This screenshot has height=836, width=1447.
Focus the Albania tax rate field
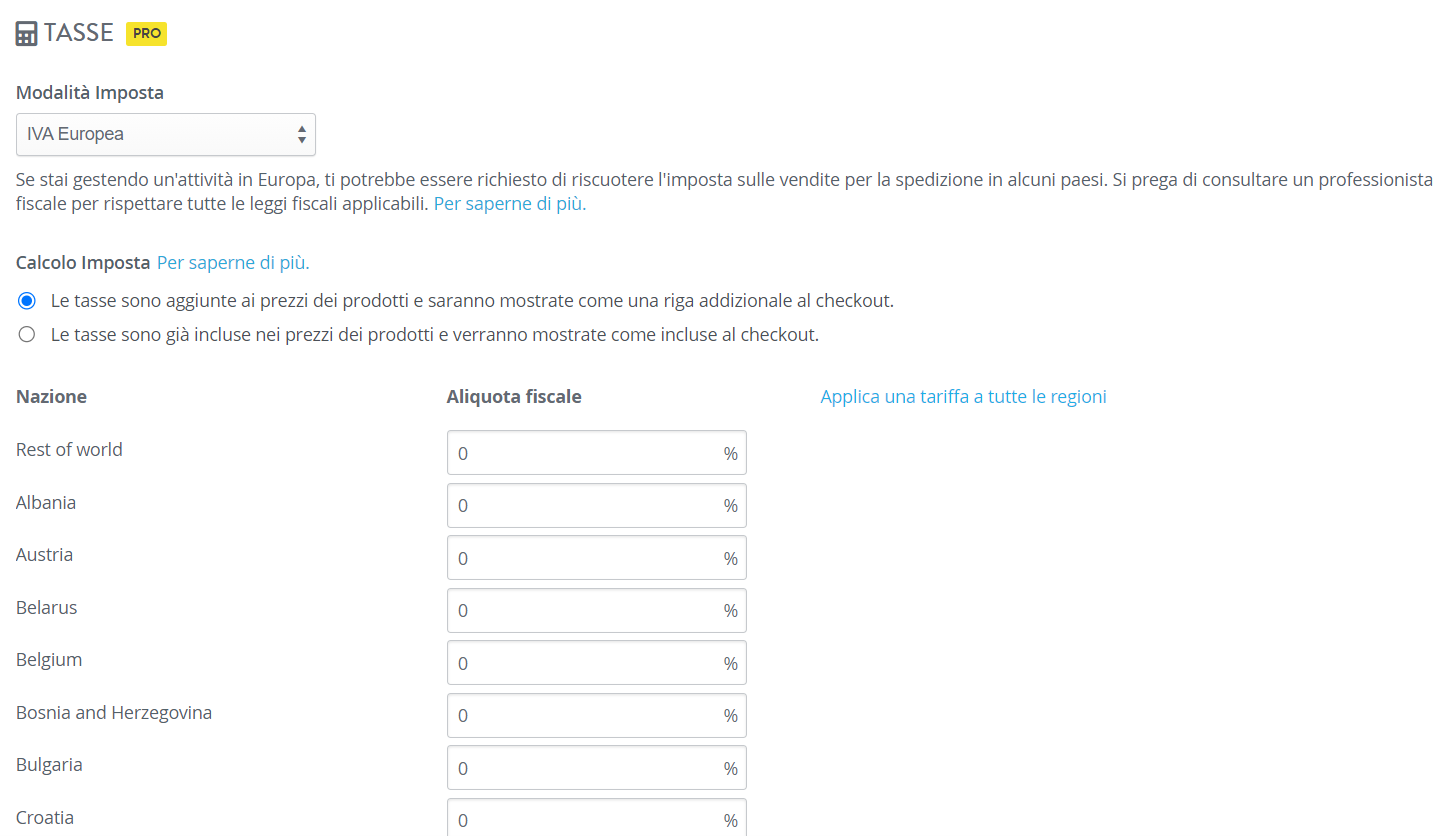pos(597,505)
